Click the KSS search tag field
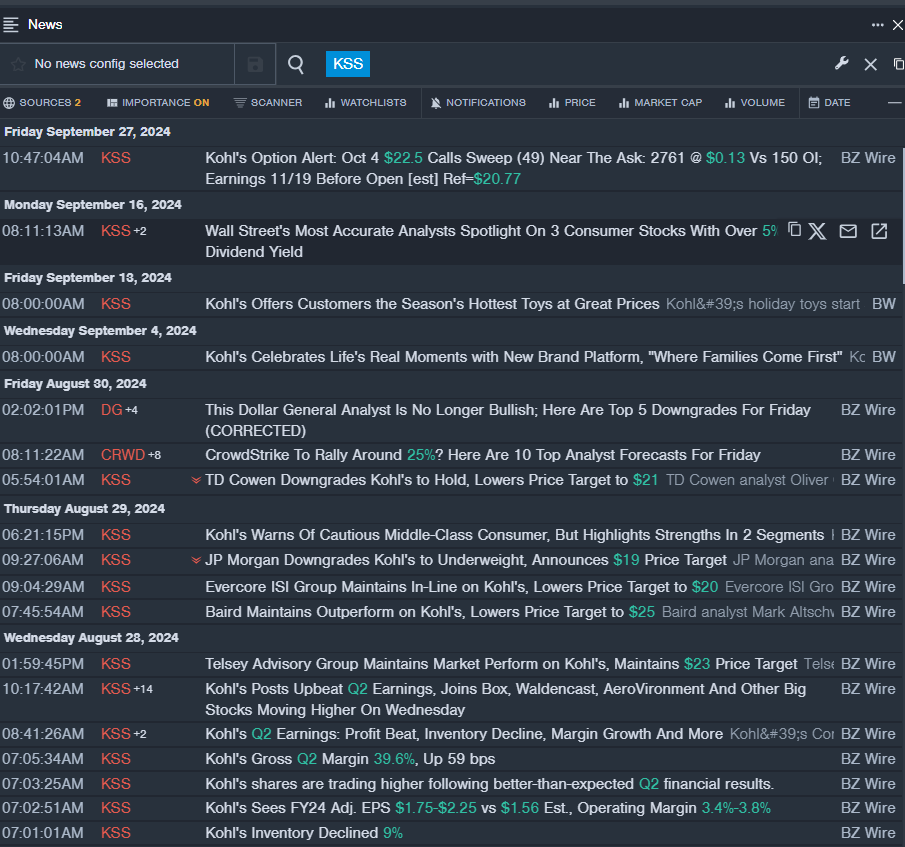This screenshot has height=847, width=905. pos(348,64)
